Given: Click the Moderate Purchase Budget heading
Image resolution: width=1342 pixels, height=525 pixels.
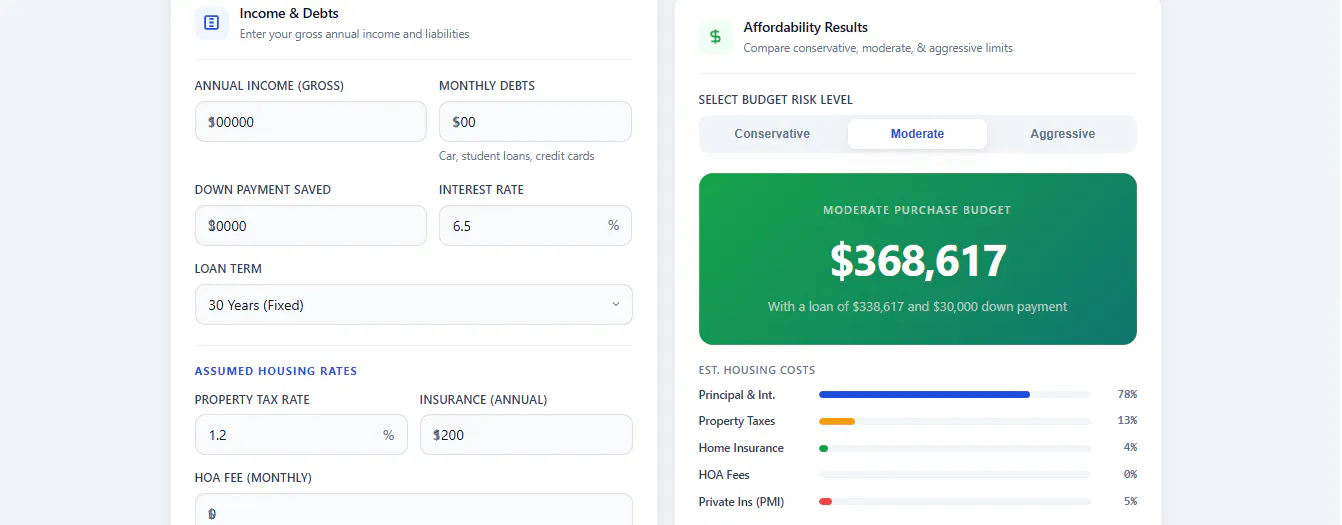Looking at the screenshot, I should point(917,211).
